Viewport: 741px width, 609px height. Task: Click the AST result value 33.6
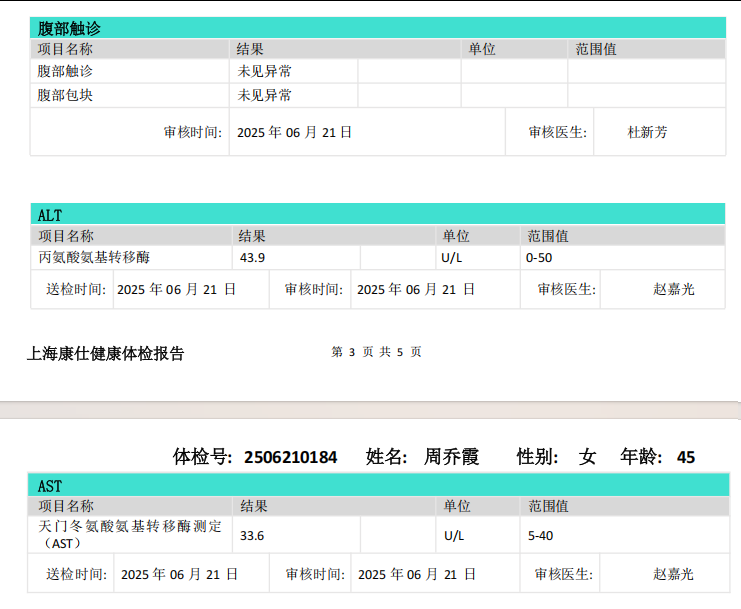click(x=253, y=535)
